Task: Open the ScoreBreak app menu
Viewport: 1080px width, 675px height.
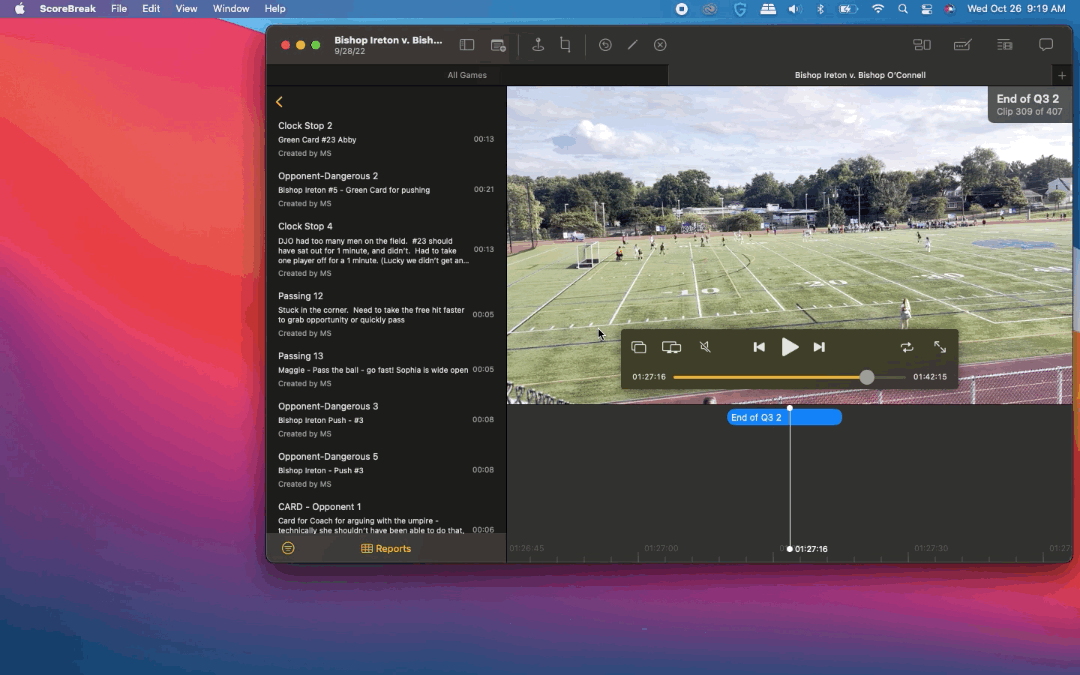Action: (x=68, y=8)
